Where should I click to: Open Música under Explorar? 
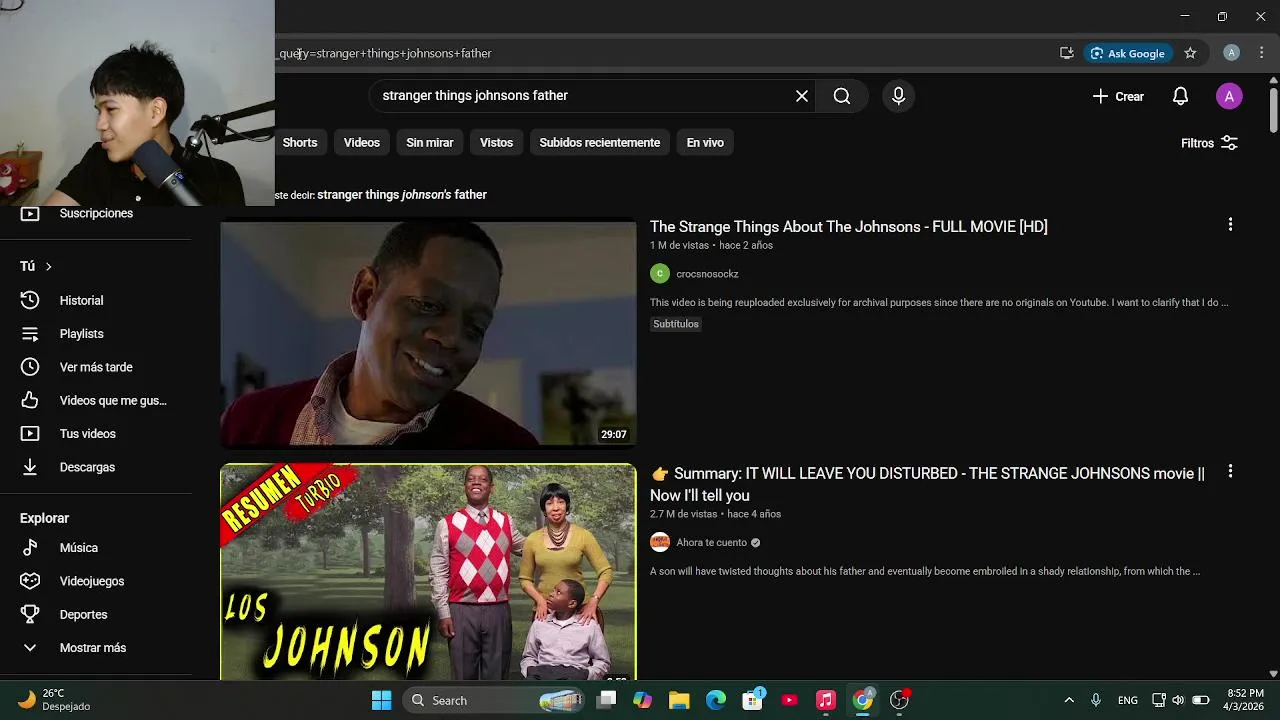point(96,548)
